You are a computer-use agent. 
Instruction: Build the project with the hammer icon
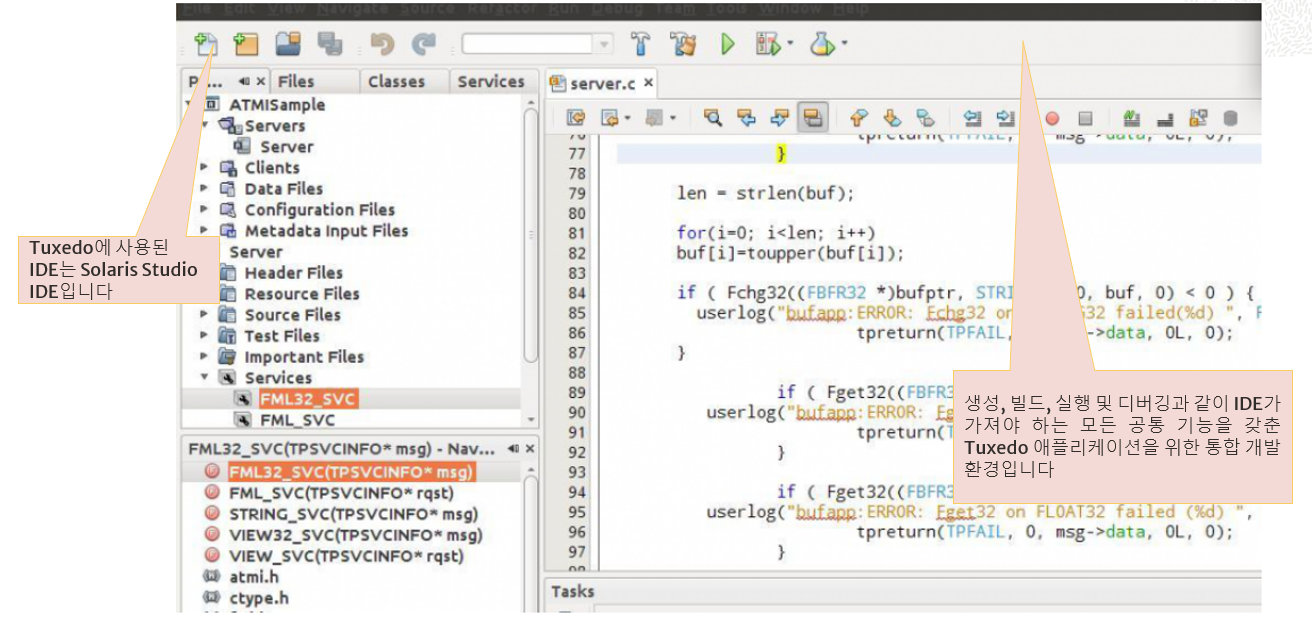[641, 44]
